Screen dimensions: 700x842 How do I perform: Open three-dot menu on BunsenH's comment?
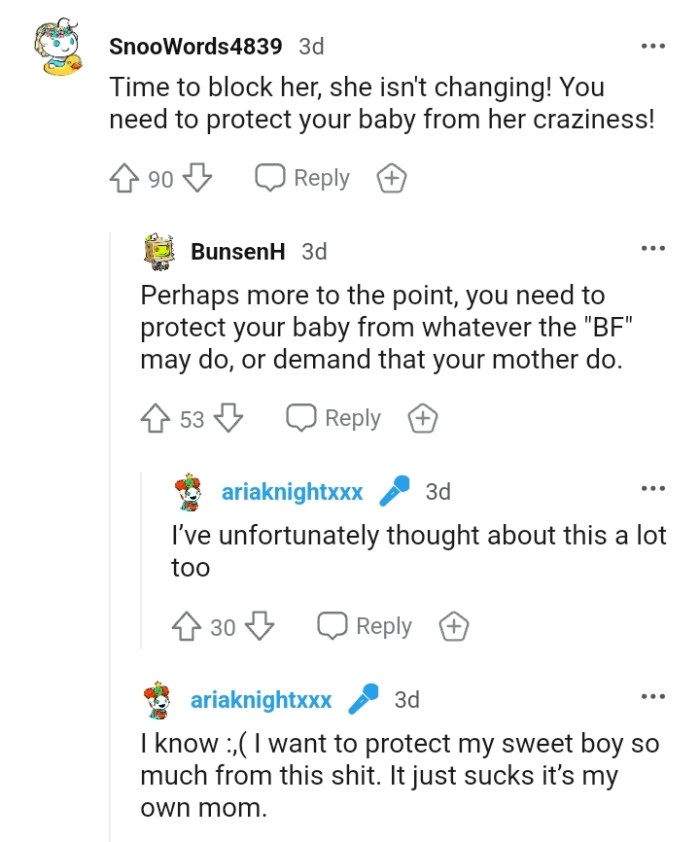pos(653,248)
